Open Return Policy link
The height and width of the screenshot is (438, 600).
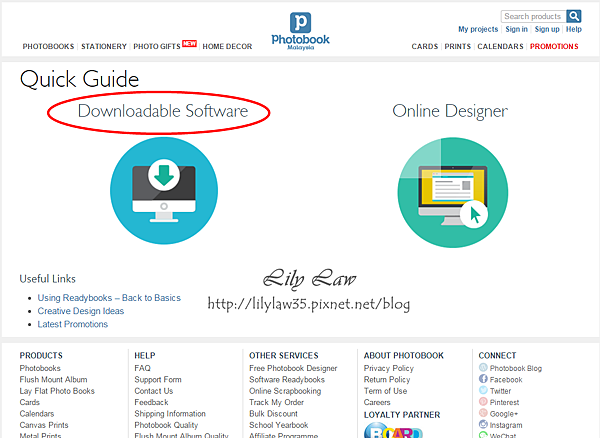[x=387, y=379]
